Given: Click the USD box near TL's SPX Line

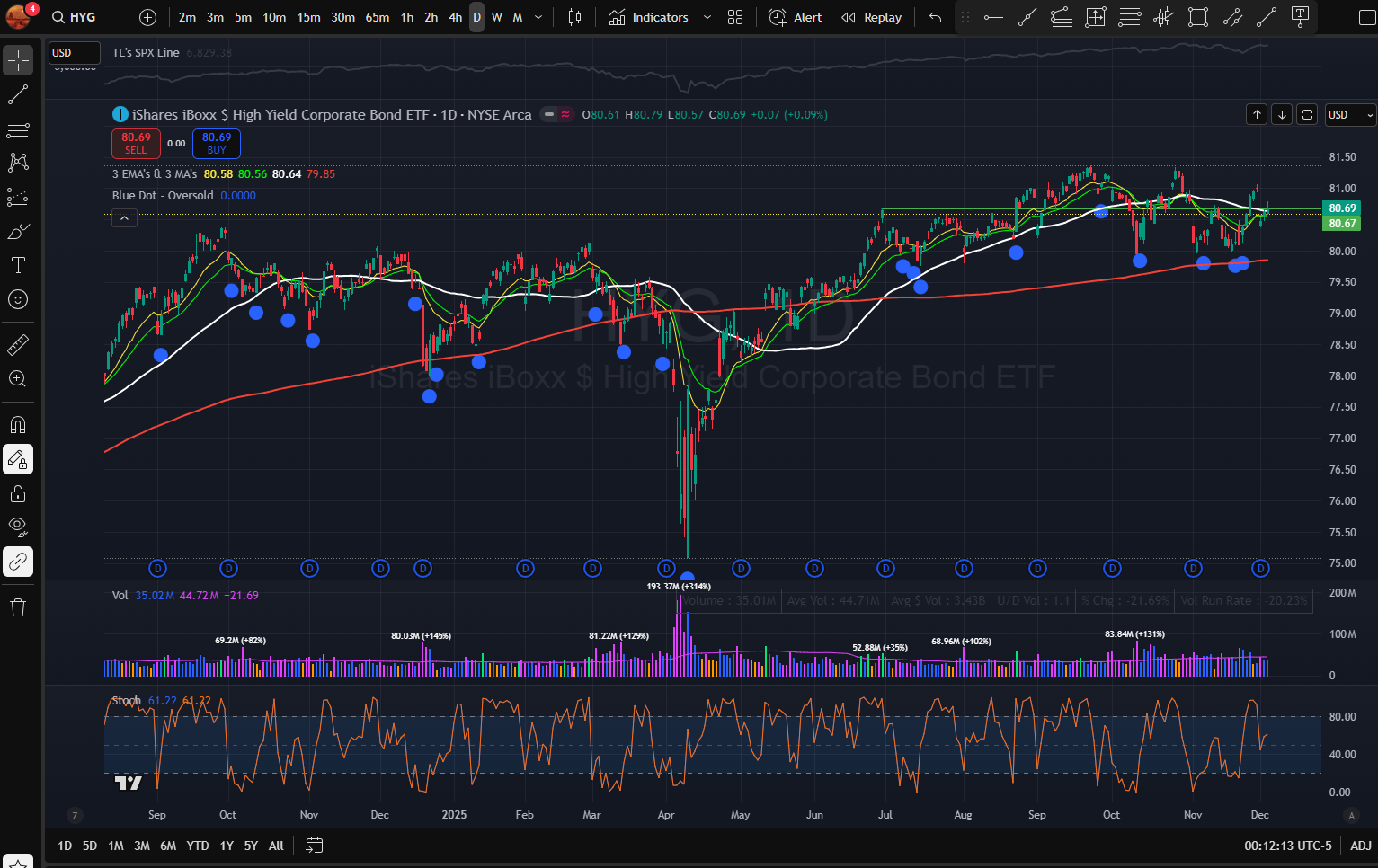Looking at the screenshot, I should coord(74,53).
